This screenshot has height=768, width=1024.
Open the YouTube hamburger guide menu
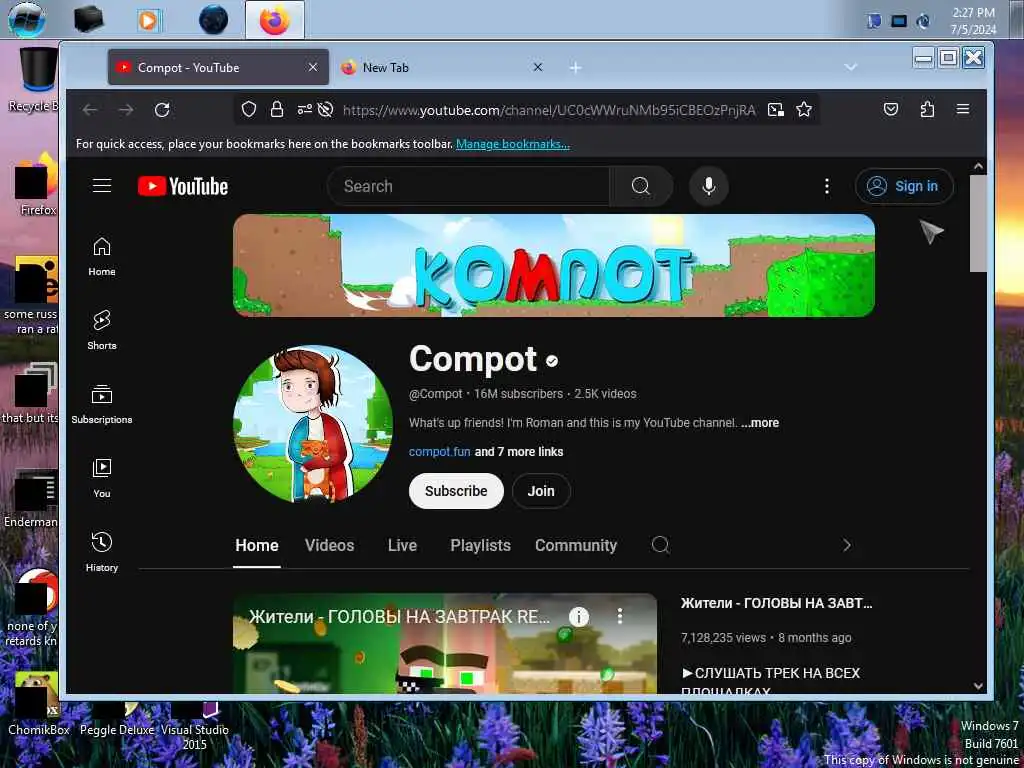[102, 186]
